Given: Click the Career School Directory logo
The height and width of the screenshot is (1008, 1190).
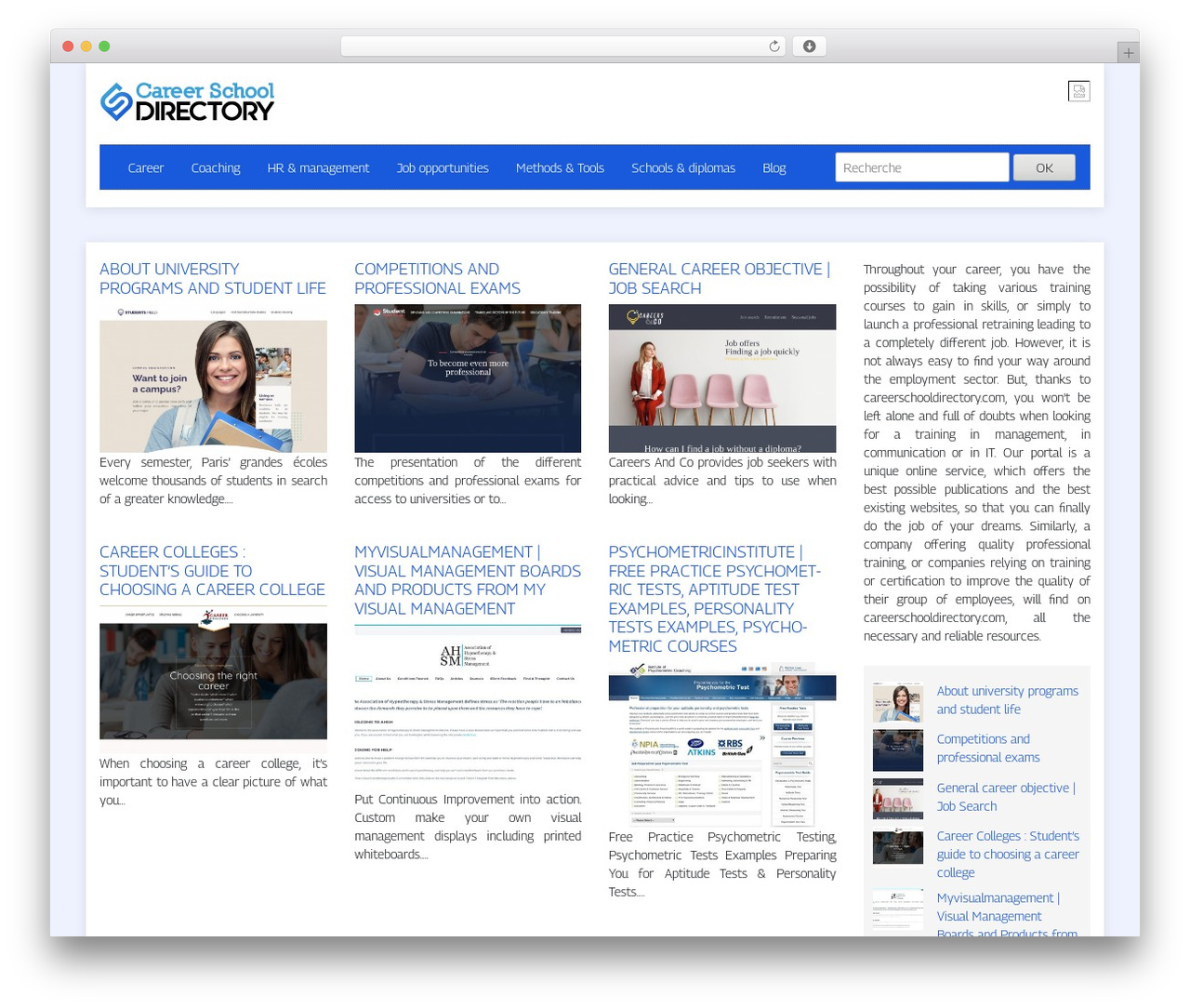Looking at the screenshot, I should 187,102.
